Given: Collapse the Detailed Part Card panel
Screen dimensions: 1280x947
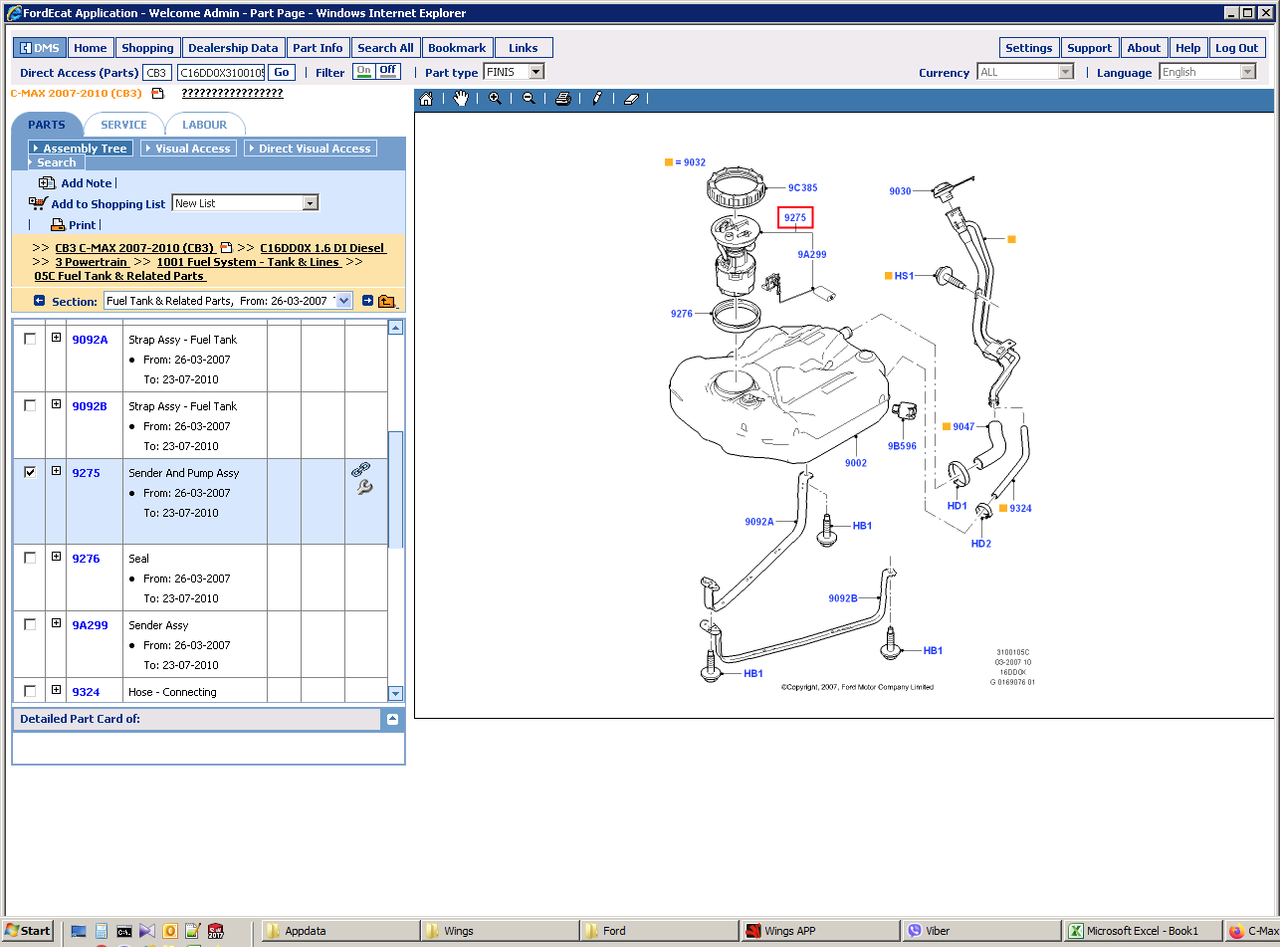Looking at the screenshot, I should [x=393, y=719].
